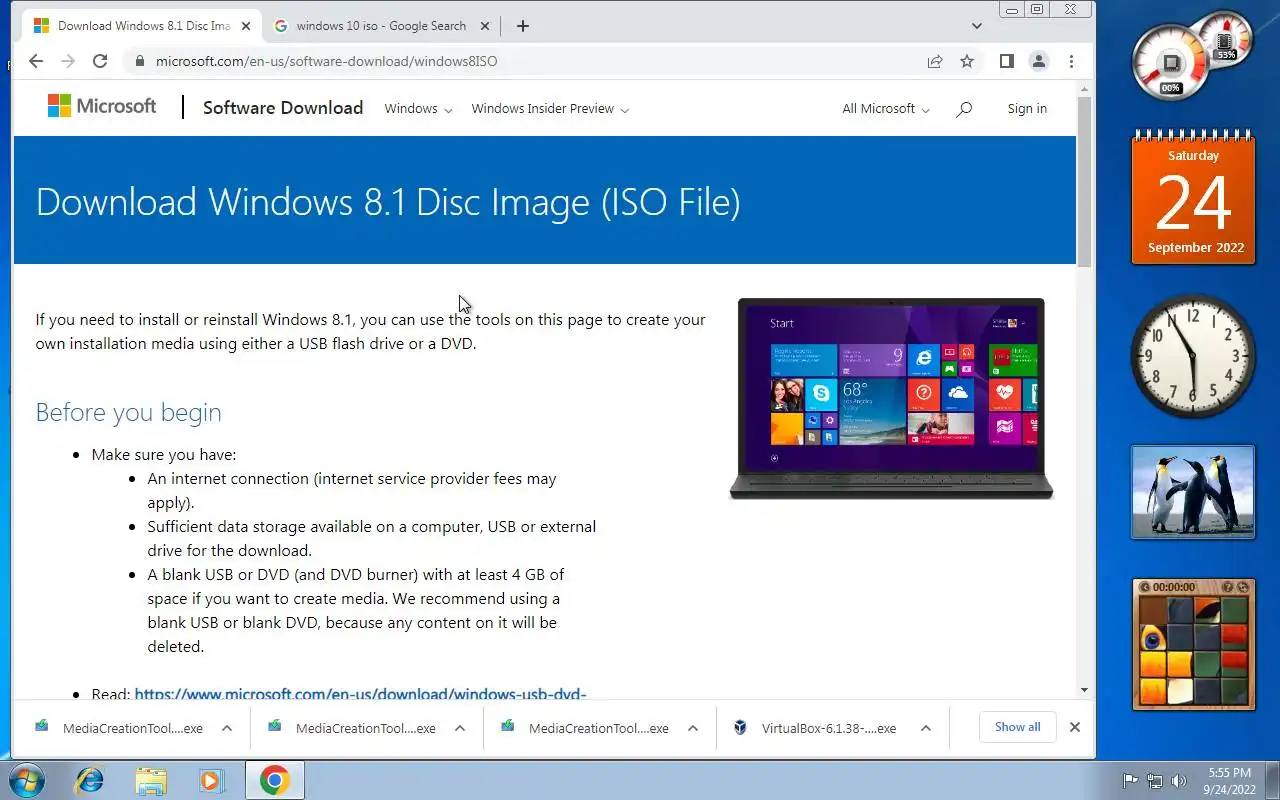The width and height of the screenshot is (1280, 800).
Task: Open Chrome profile avatar menu
Action: (1039, 61)
